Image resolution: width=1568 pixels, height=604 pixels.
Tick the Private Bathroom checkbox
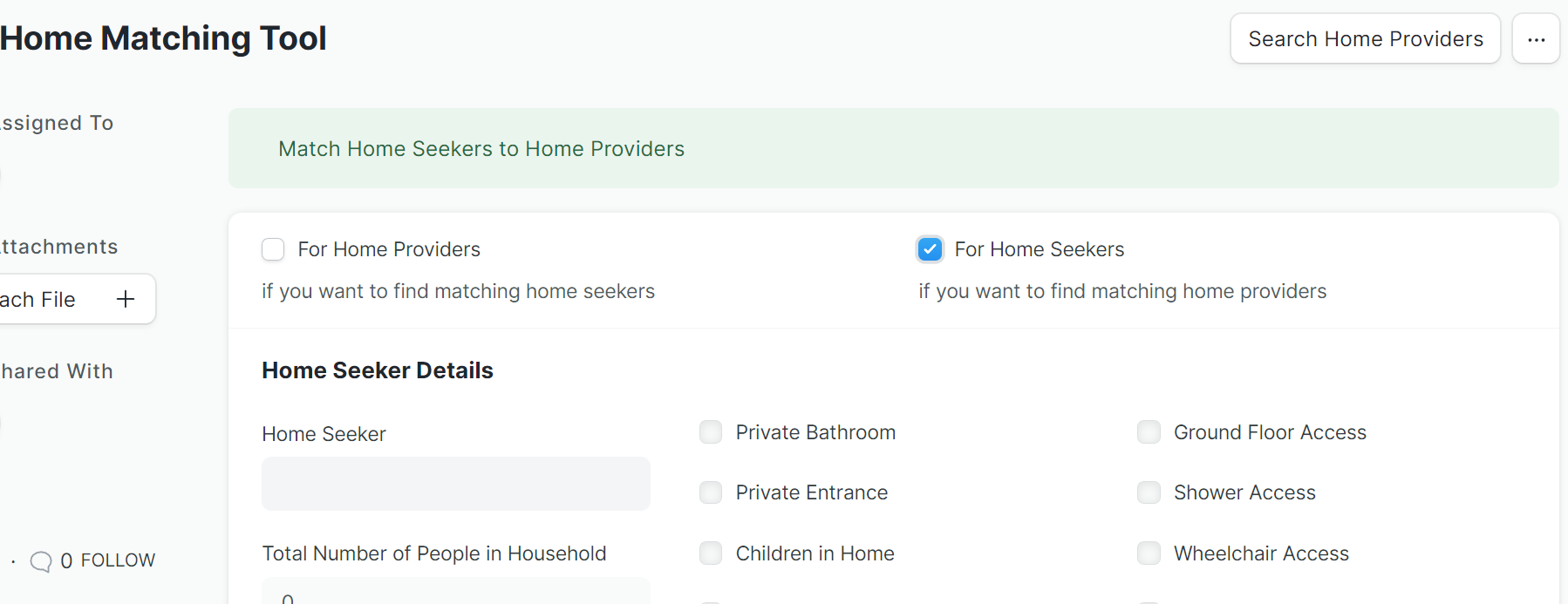coord(711,432)
